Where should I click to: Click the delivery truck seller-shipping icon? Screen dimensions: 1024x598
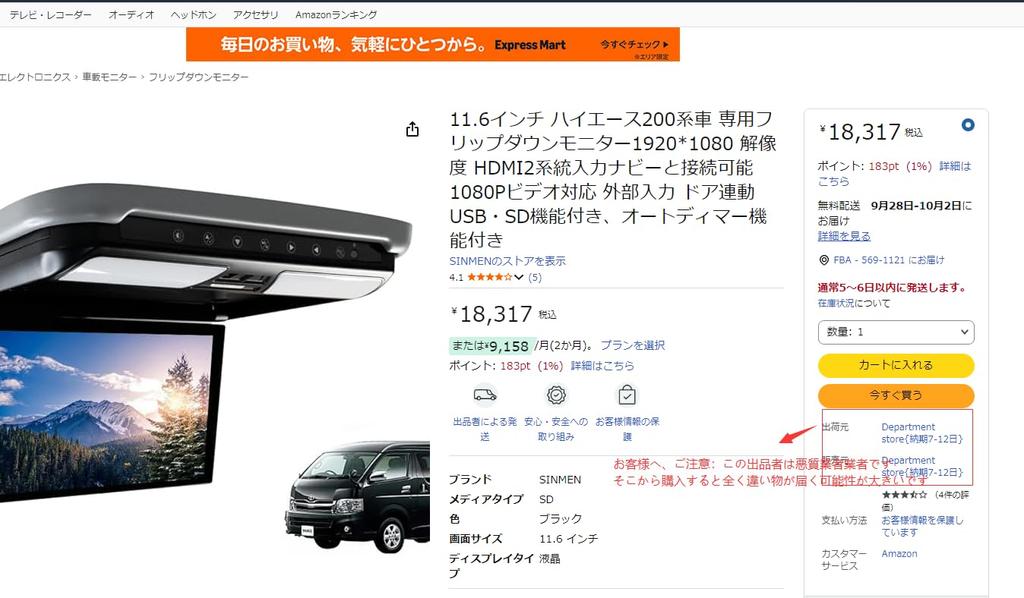[x=485, y=395]
